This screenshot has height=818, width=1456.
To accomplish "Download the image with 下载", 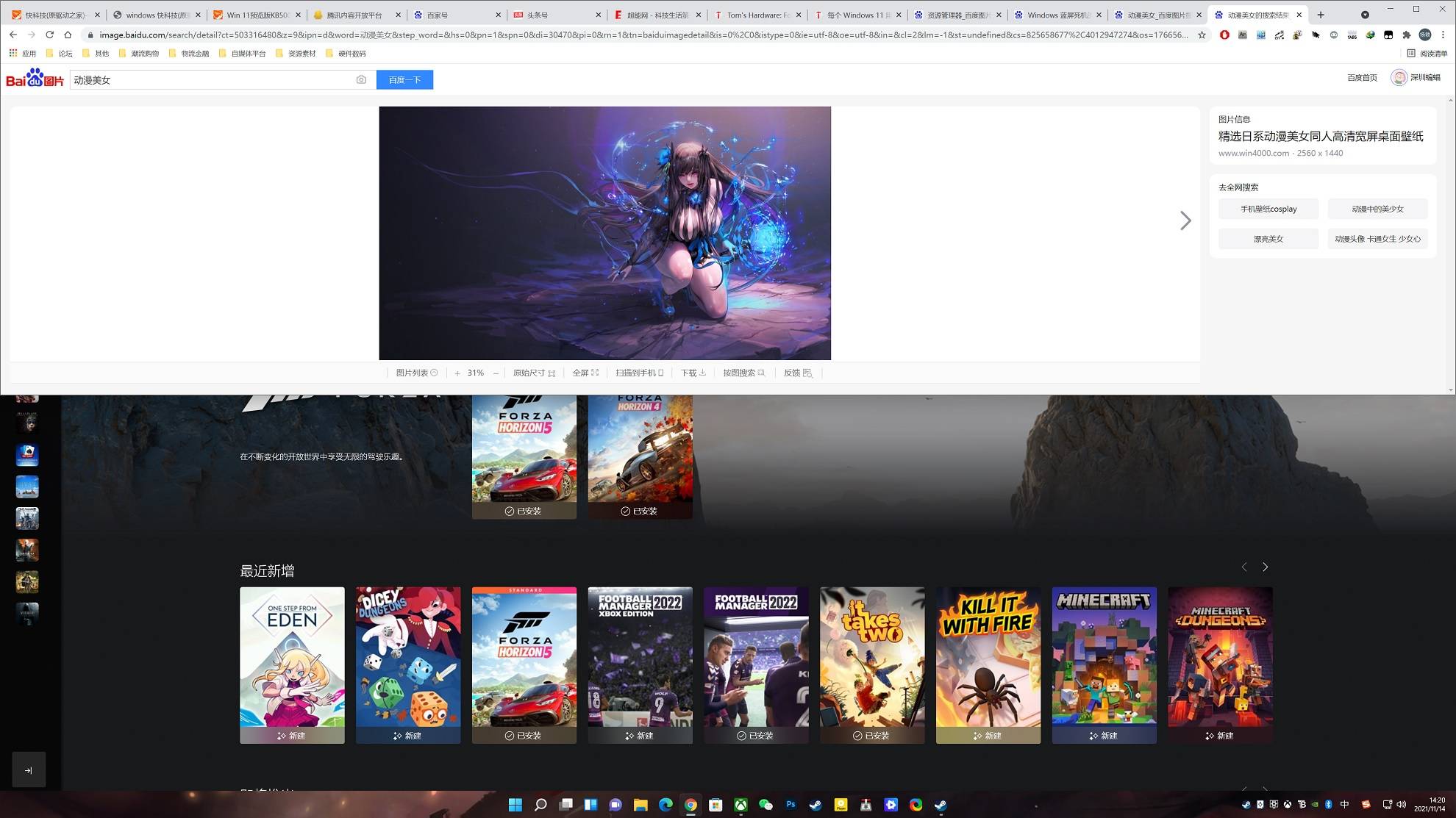I will click(693, 373).
